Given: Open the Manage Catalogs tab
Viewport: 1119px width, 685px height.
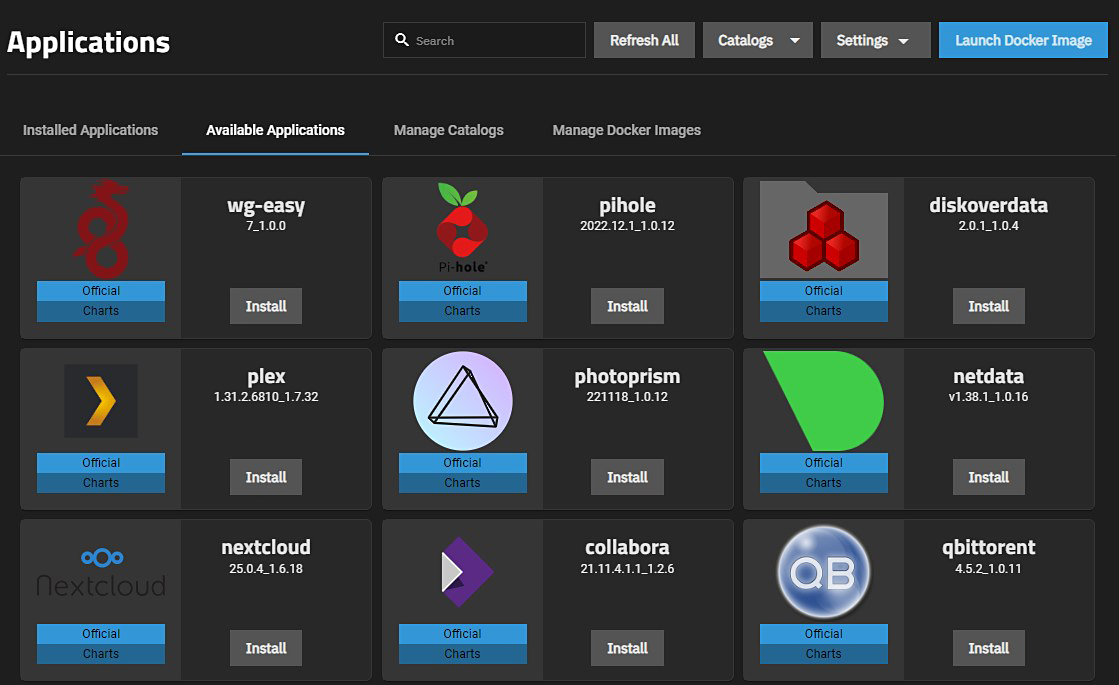Looking at the screenshot, I should coord(449,130).
